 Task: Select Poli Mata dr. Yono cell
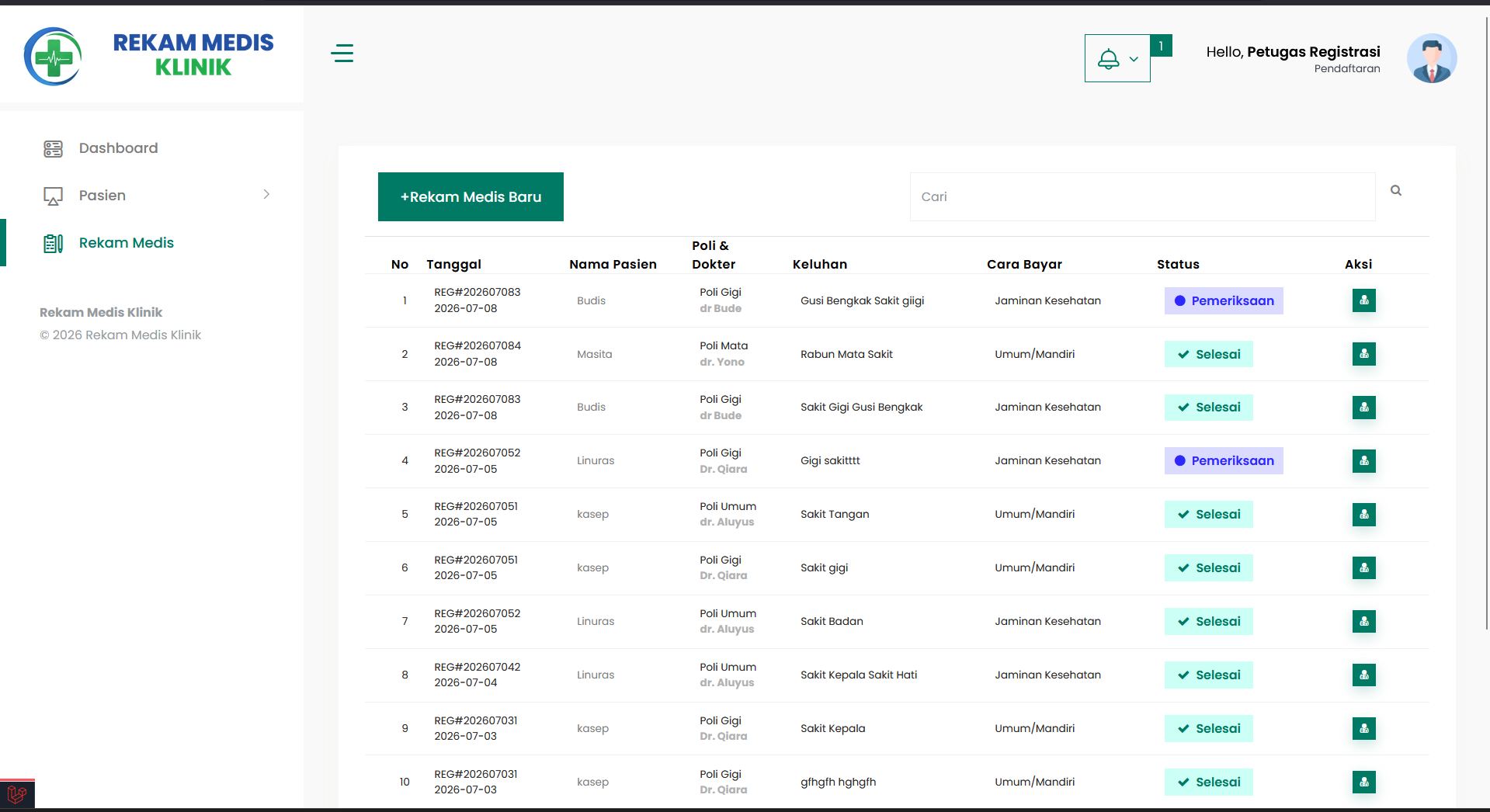[x=724, y=354]
